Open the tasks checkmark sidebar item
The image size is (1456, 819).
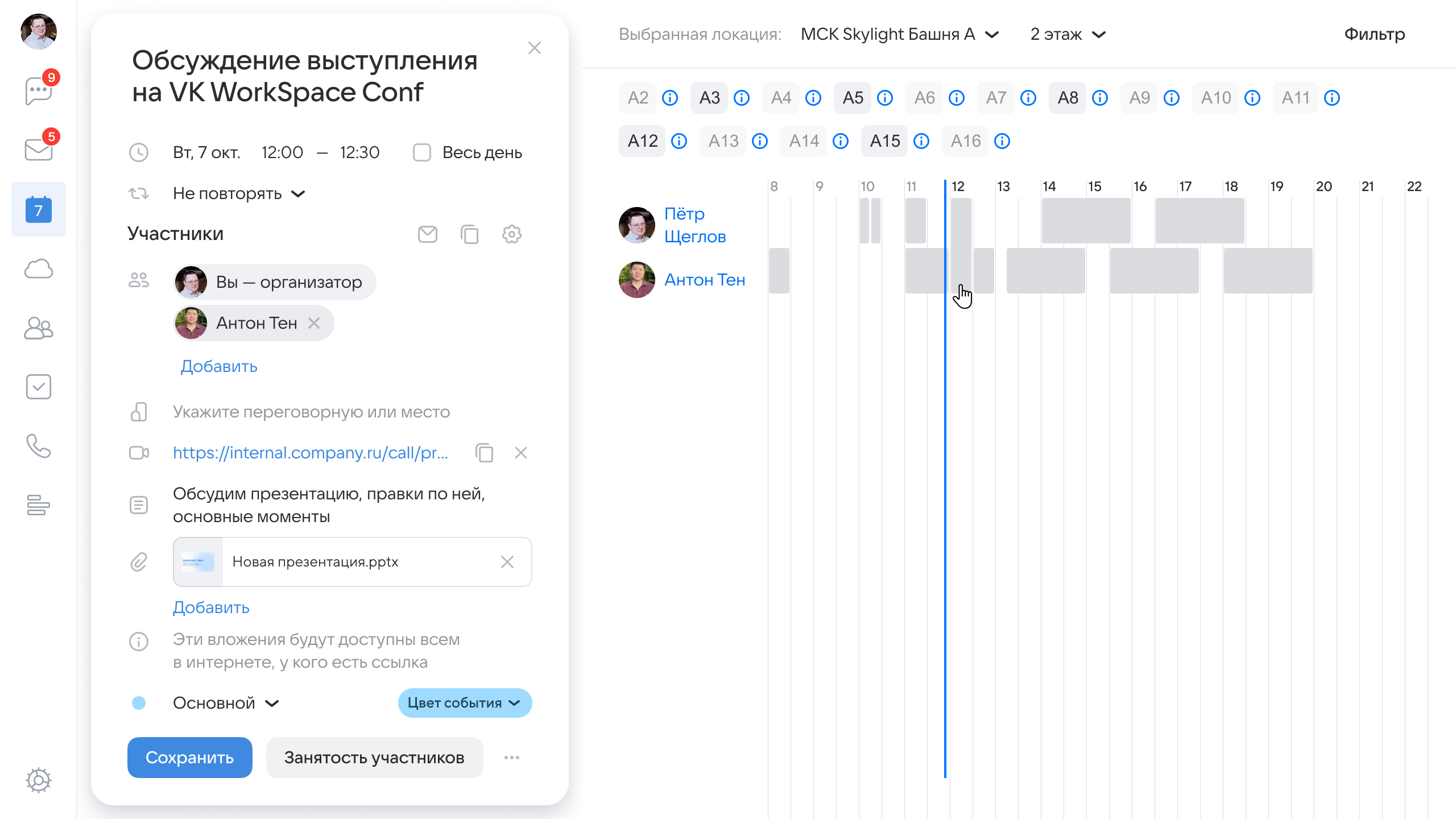coord(38,387)
